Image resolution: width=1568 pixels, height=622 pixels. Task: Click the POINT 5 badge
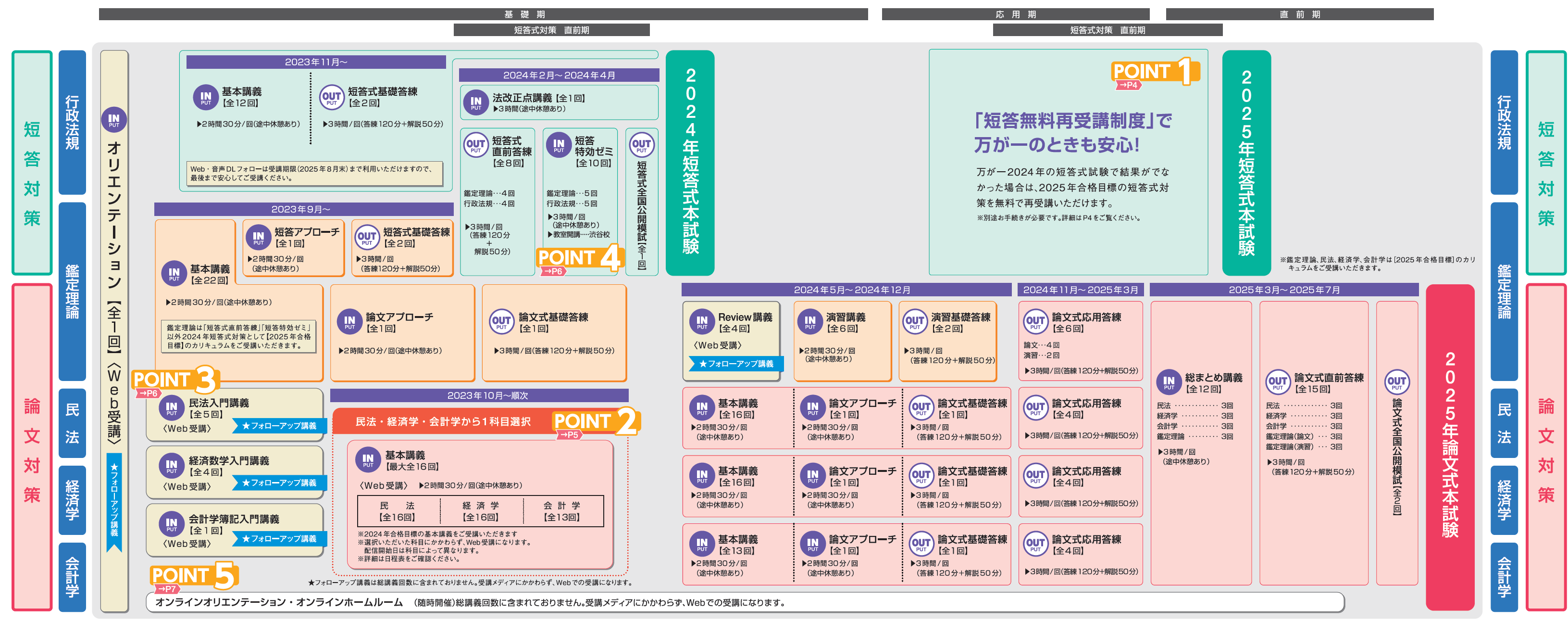(x=193, y=577)
